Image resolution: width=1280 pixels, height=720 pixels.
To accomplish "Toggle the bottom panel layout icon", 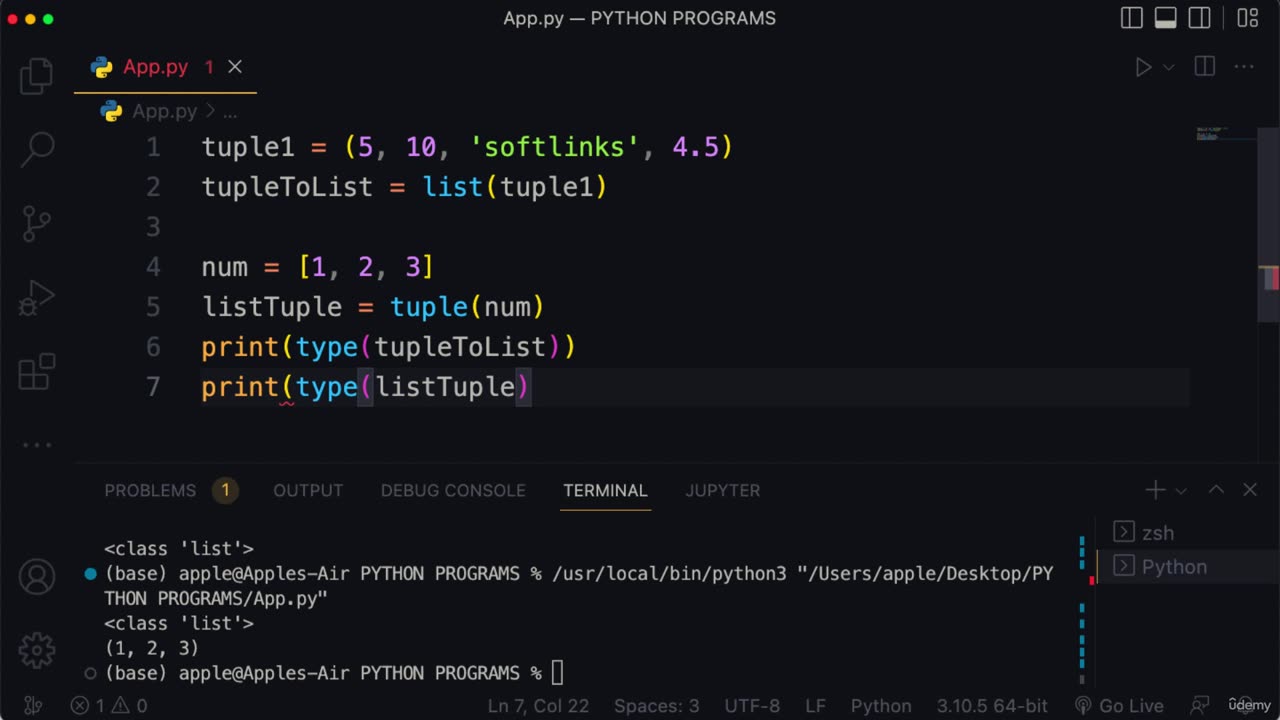I will 1166,18.
